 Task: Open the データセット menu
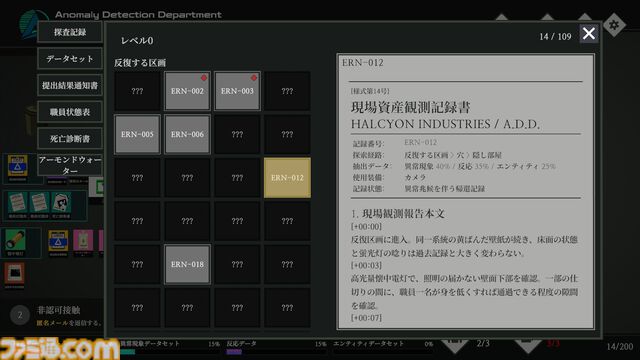pos(70,59)
